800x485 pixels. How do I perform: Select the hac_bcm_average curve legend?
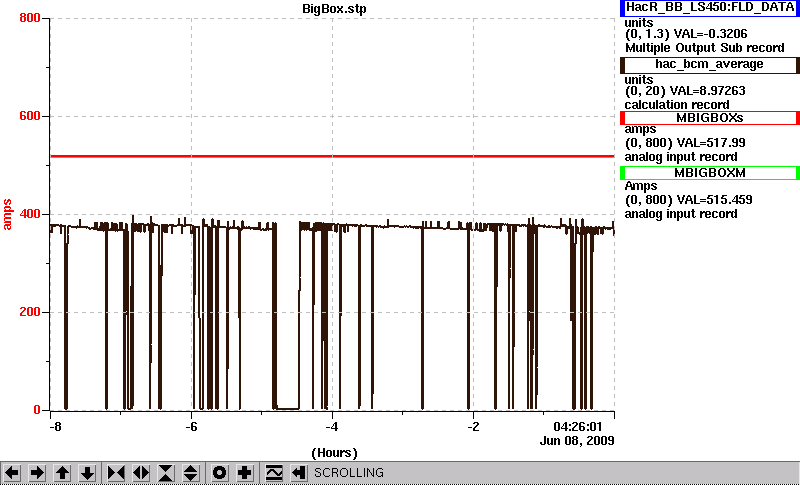[x=710, y=64]
